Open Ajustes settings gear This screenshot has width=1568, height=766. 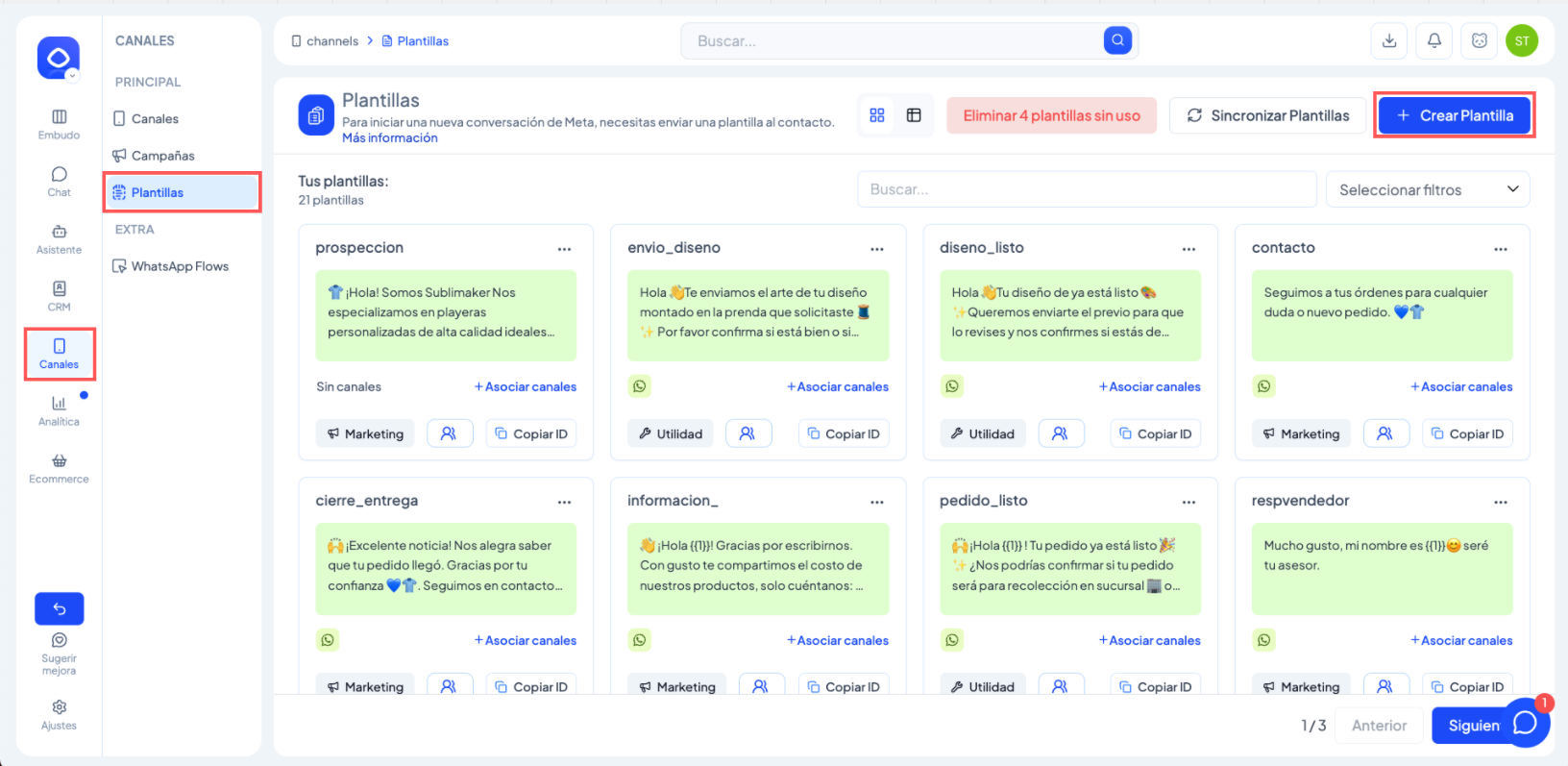pos(59,714)
